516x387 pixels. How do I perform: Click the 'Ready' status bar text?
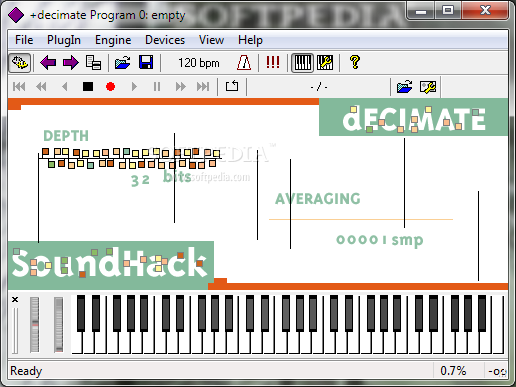(x=26, y=371)
